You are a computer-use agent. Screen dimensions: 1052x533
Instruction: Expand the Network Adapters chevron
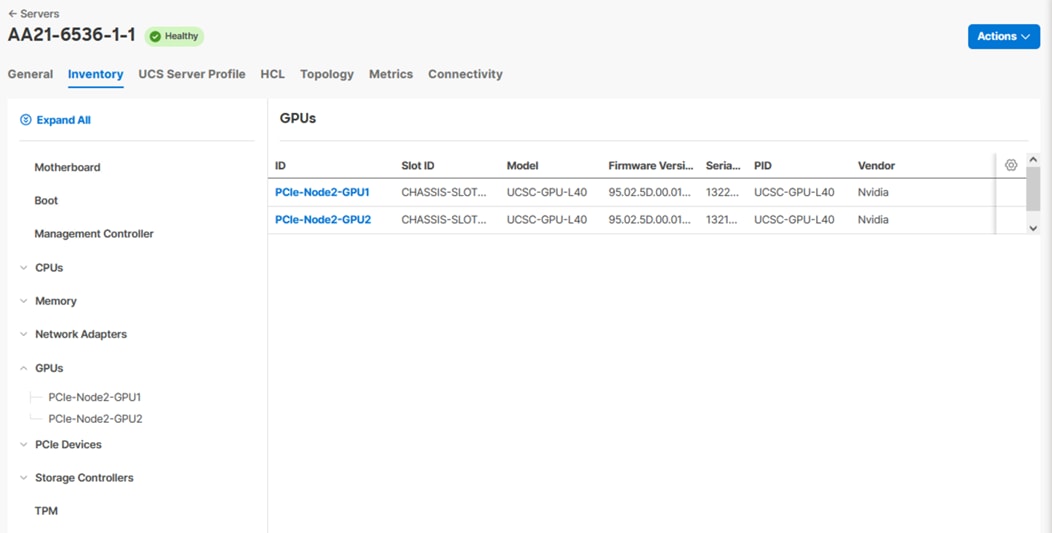(23, 334)
